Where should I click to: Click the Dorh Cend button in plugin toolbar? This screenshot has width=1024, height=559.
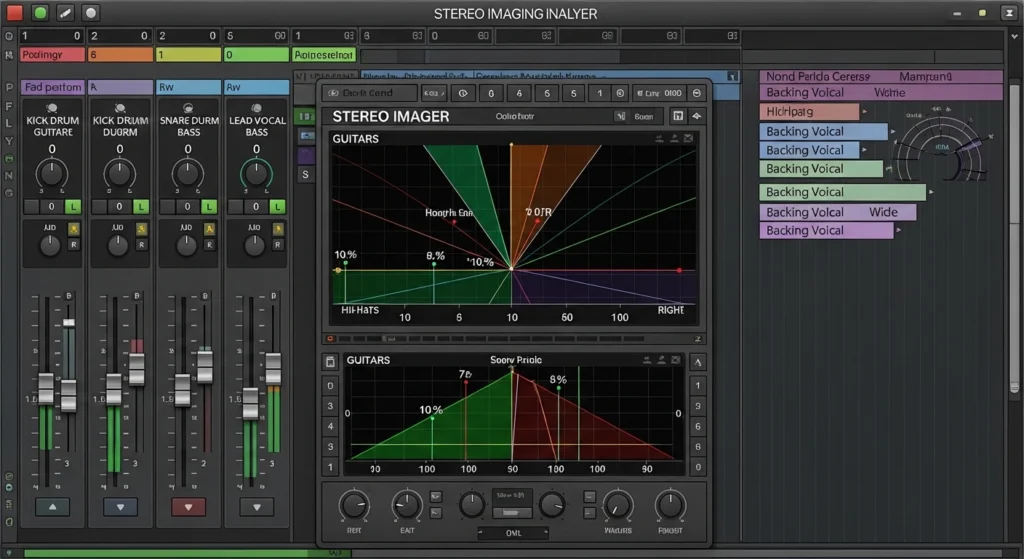click(369, 93)
